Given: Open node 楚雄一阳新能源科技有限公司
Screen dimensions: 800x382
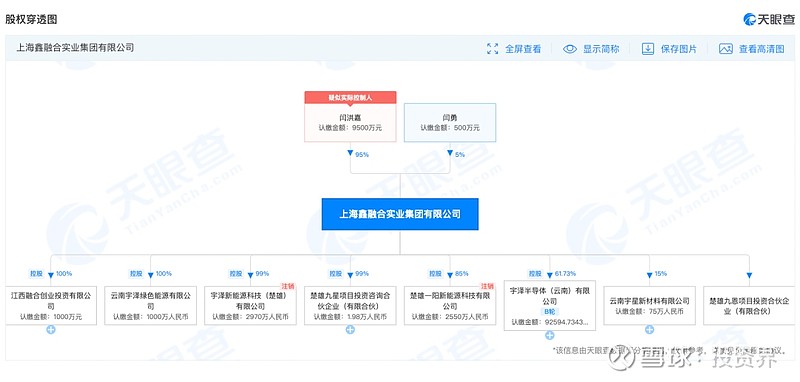Looking at the screenshot, I should coord(449,305).
